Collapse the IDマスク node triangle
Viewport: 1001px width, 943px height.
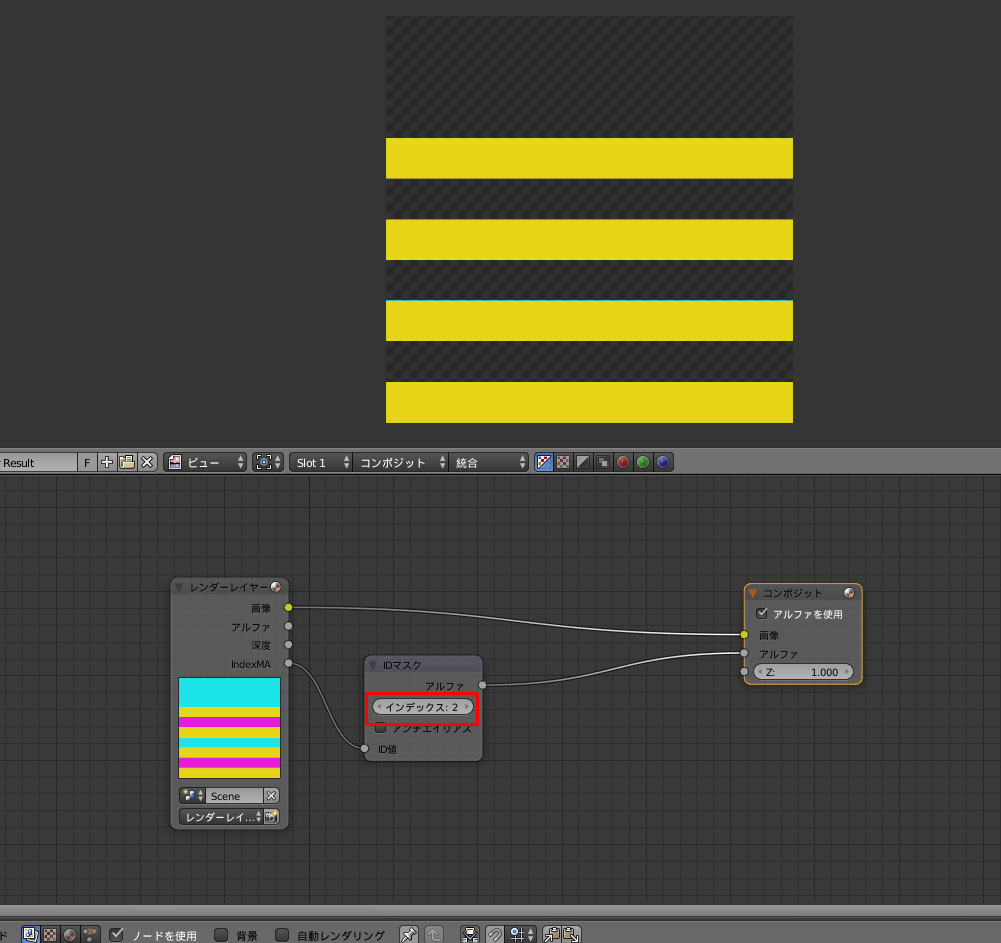coord(373,665)
